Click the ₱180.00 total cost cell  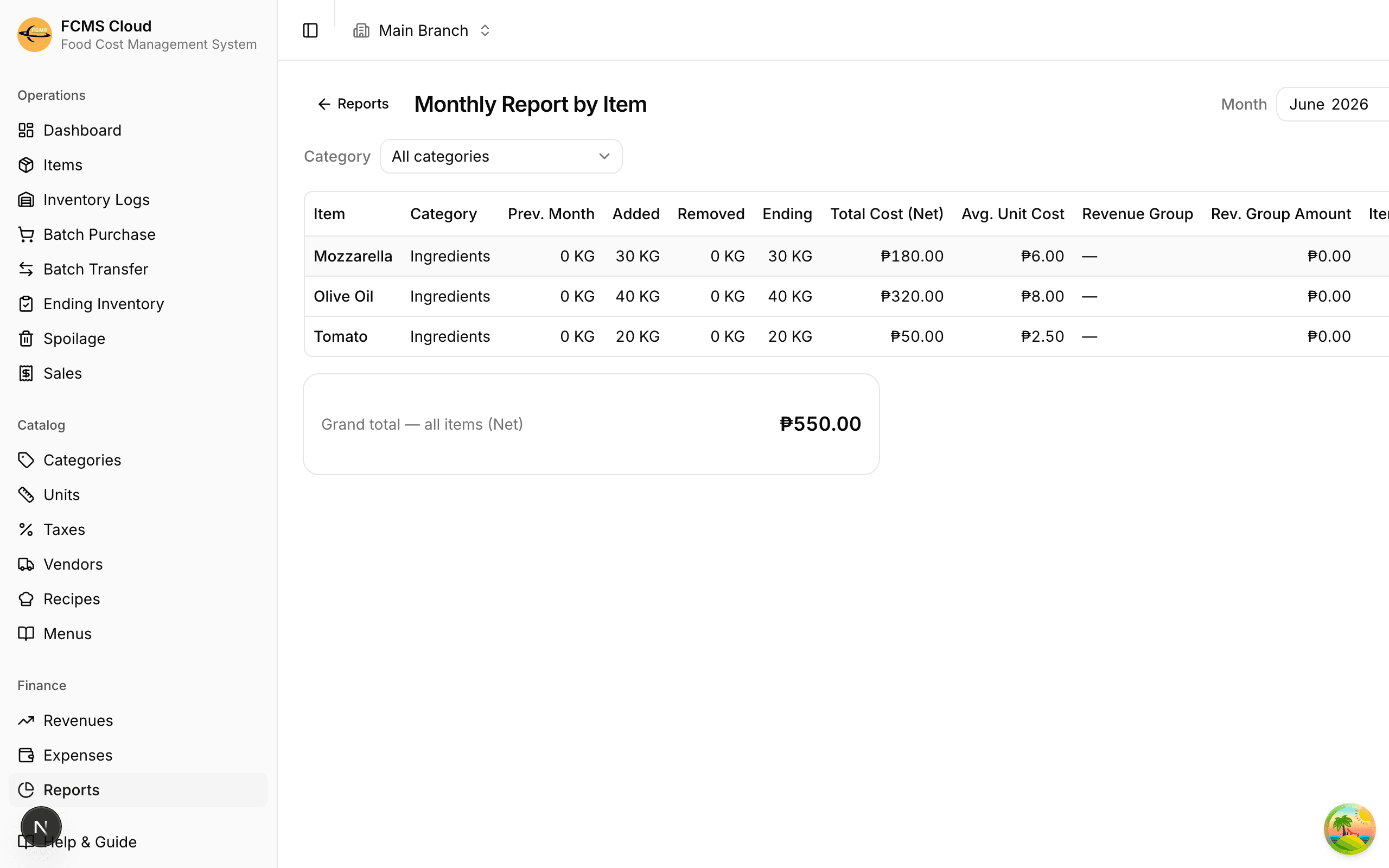coord(912,256)
